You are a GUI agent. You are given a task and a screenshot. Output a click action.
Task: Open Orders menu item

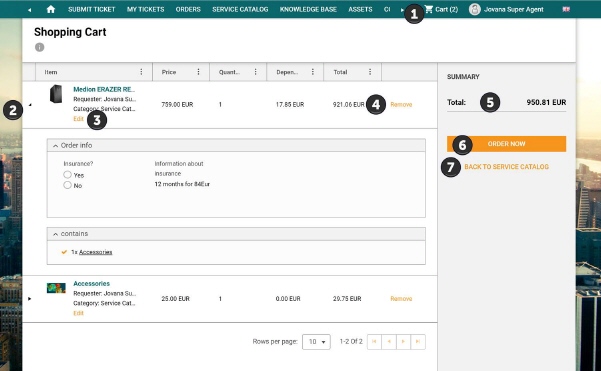point(188,9)
